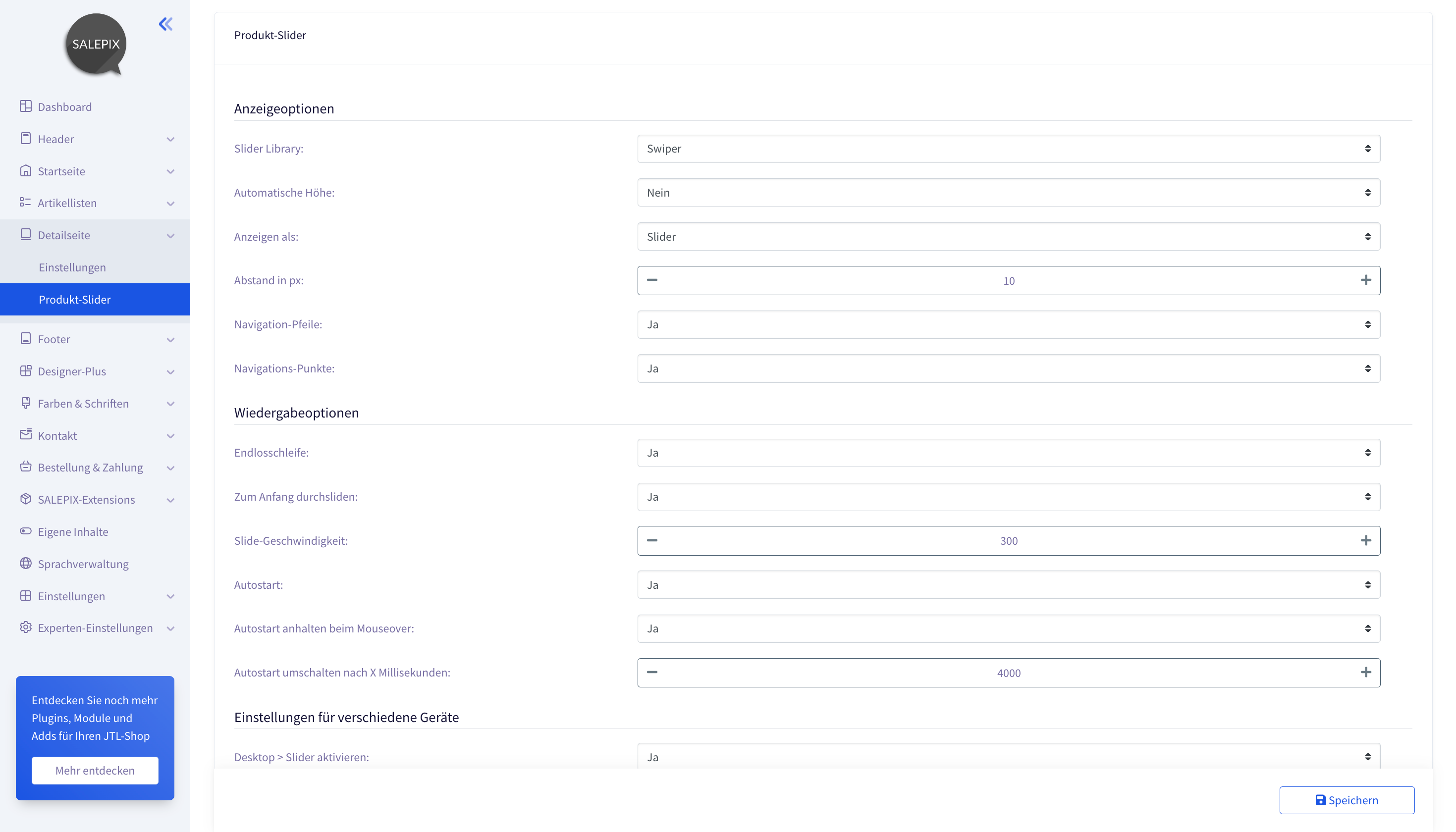1456x832 pixels.
Task: Open the Anzeigen als dropdown
Action: tap(1009, 237)
